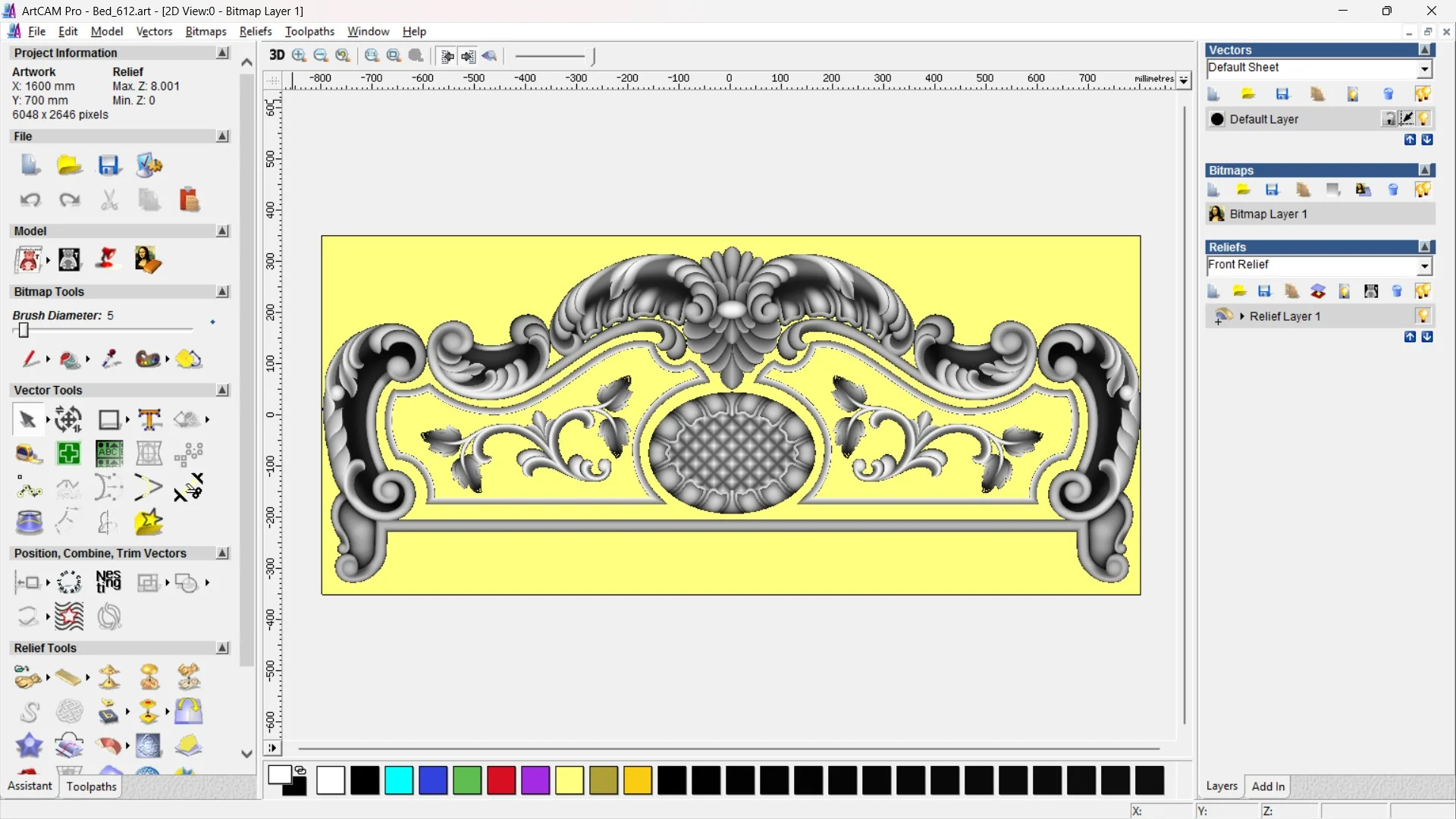
Task: Select the bitmap Paint brush tool
Action: [30, 359]
